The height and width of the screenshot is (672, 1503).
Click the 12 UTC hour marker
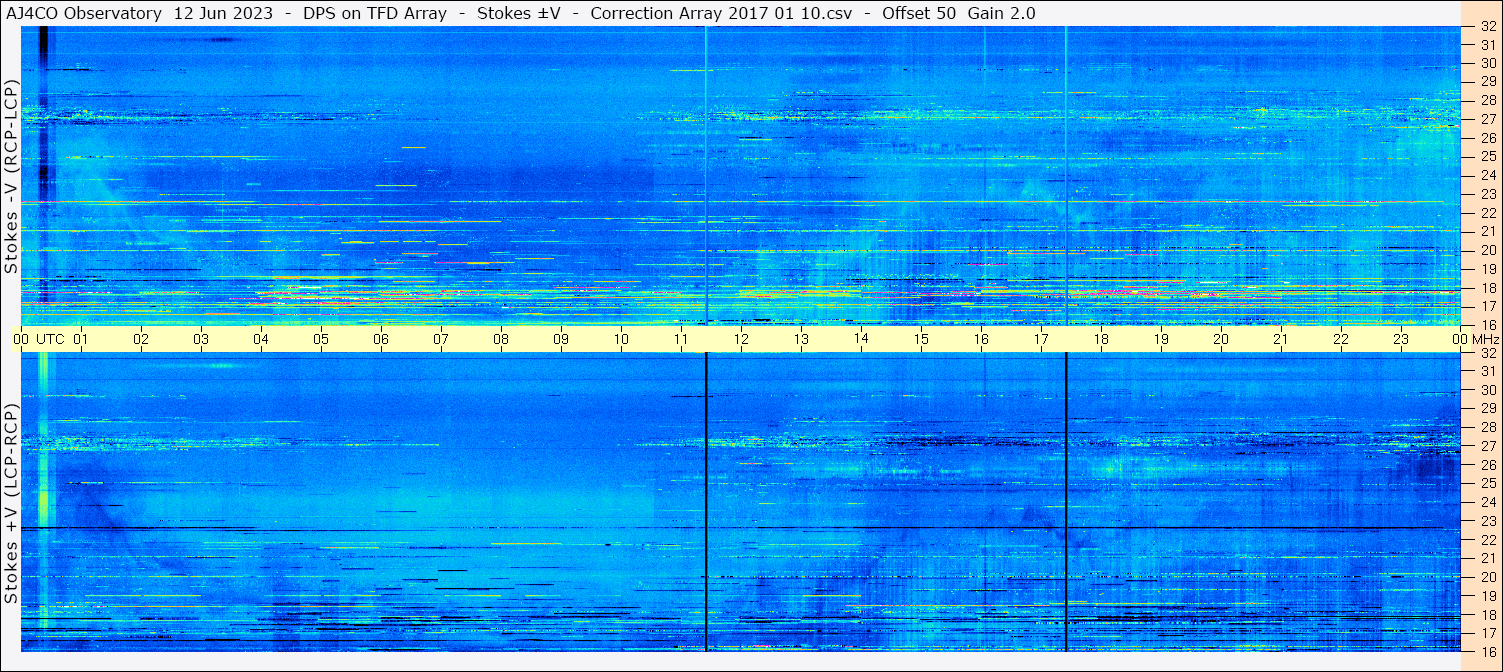click(x=741, y=339)
